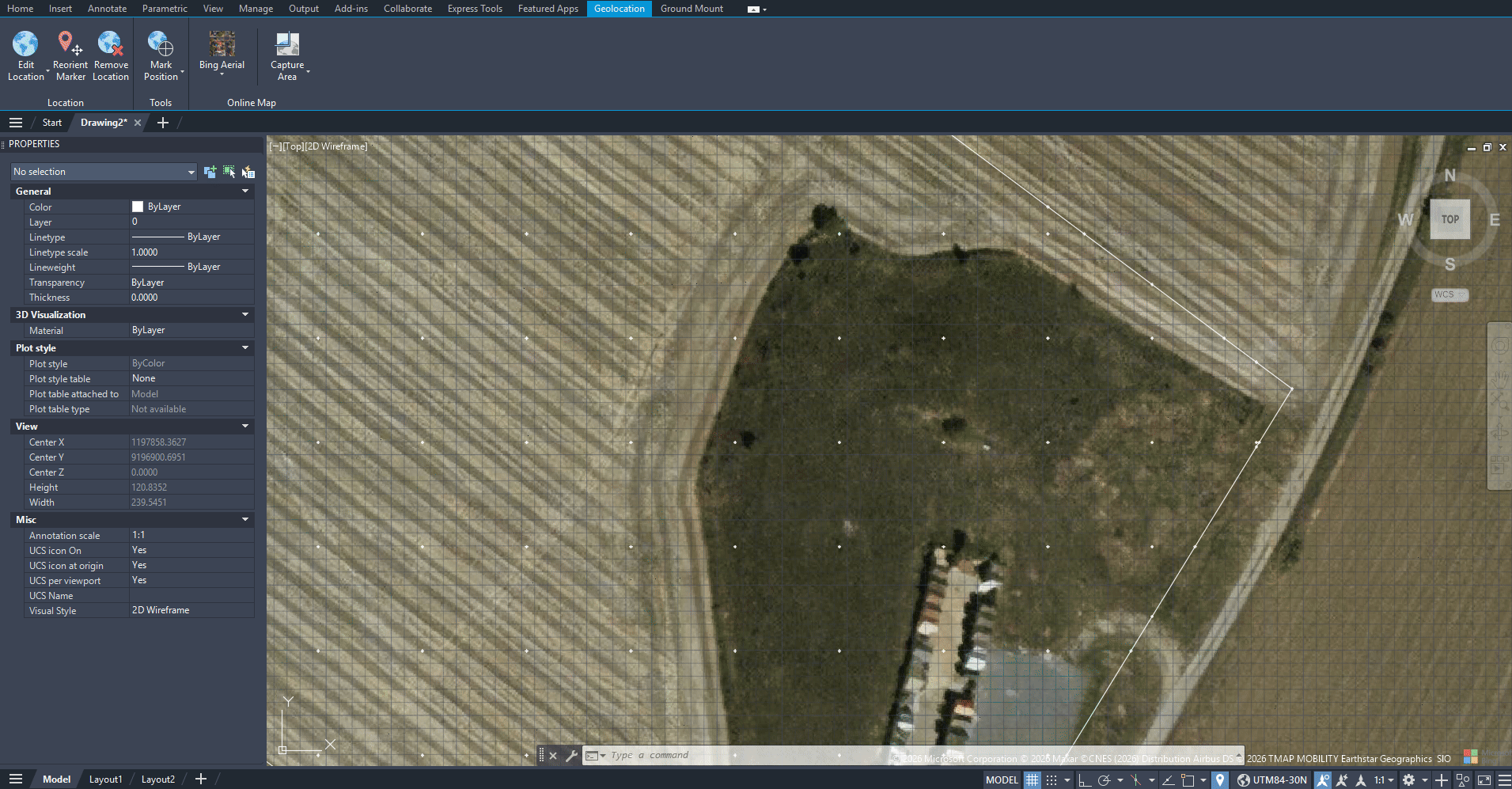Click the Select Objects icon in Properties

pos(229,172)
